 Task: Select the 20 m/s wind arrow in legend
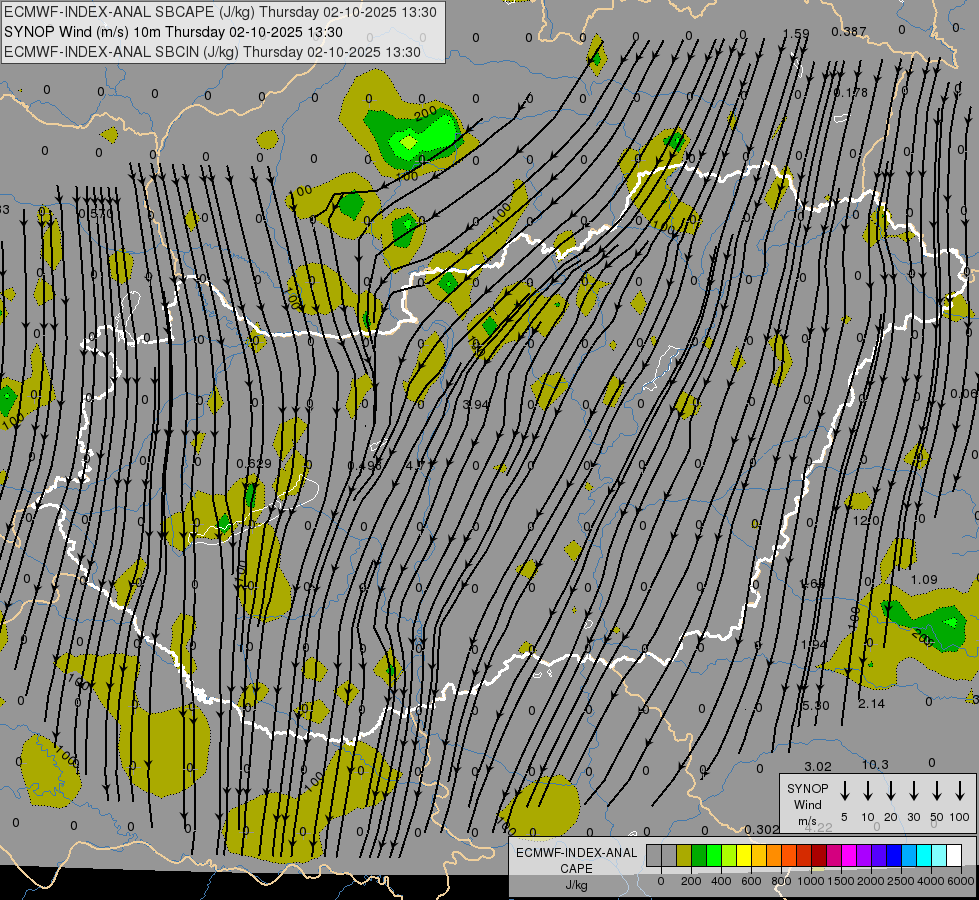(890, 791)
